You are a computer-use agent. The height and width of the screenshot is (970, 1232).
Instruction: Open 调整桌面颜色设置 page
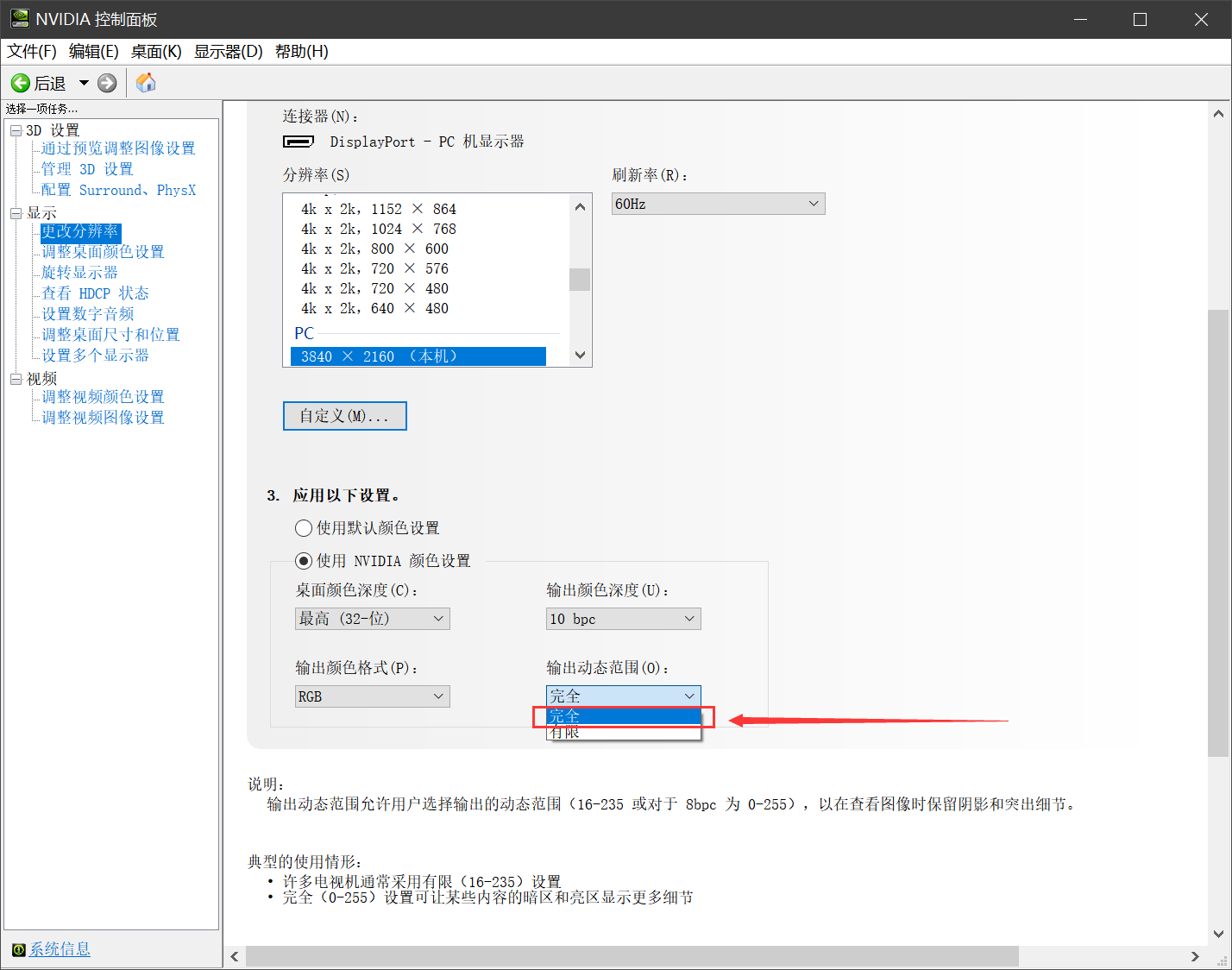(x=103, y=252)
